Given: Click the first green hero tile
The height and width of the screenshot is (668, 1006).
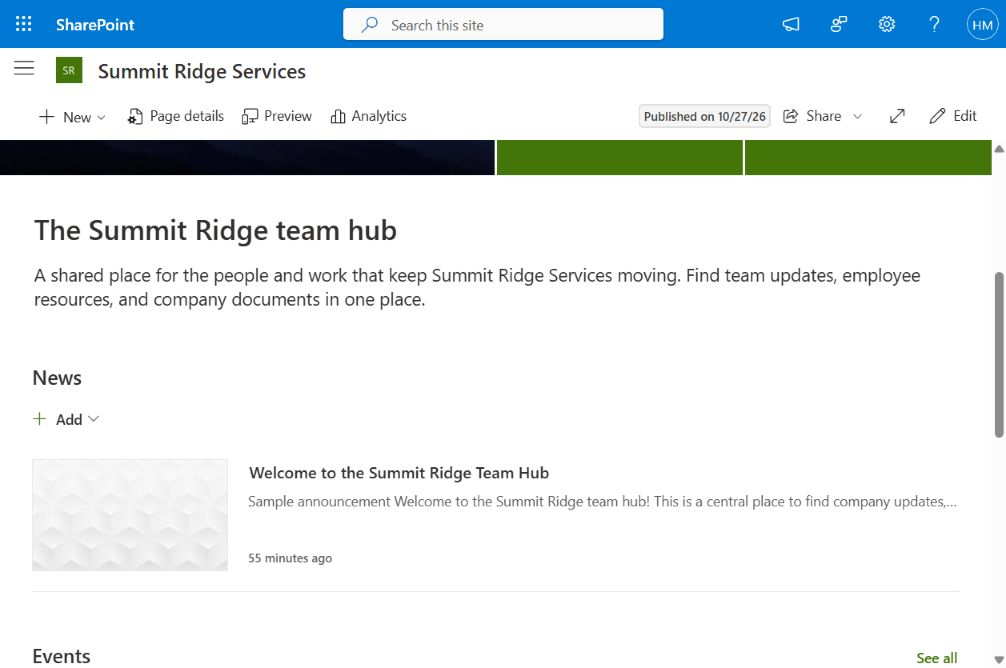Looking at the screenshot, I should 619,157.
